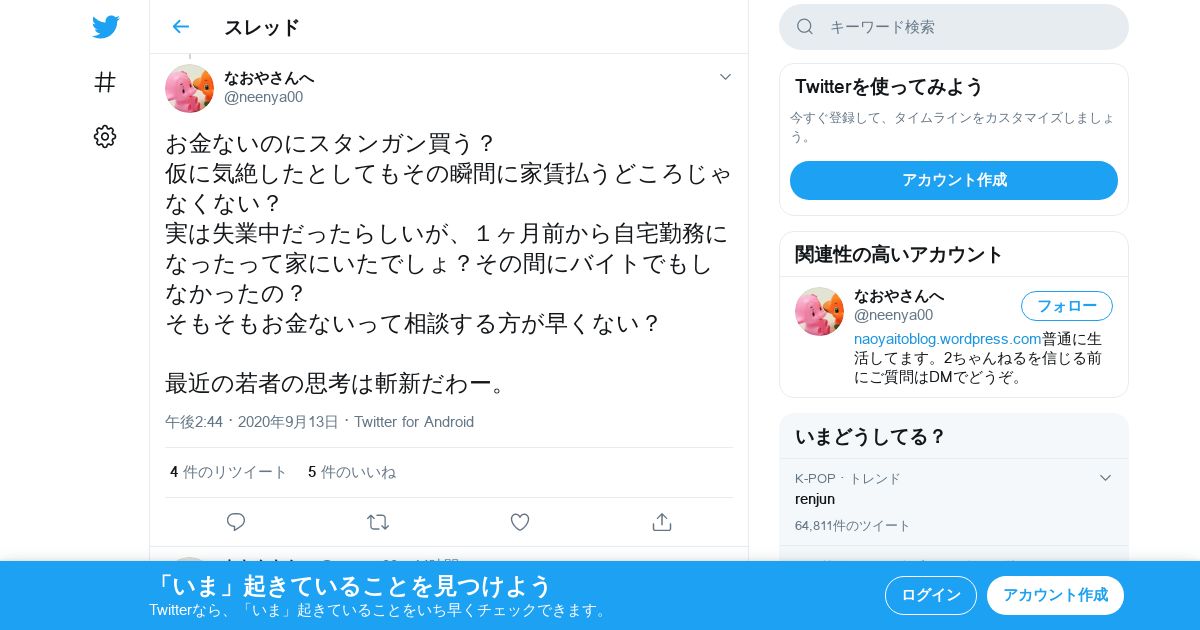Click アカウント作成 in the bottom banner
The height and width of the screenshot is (630, 1200).
1055,595
